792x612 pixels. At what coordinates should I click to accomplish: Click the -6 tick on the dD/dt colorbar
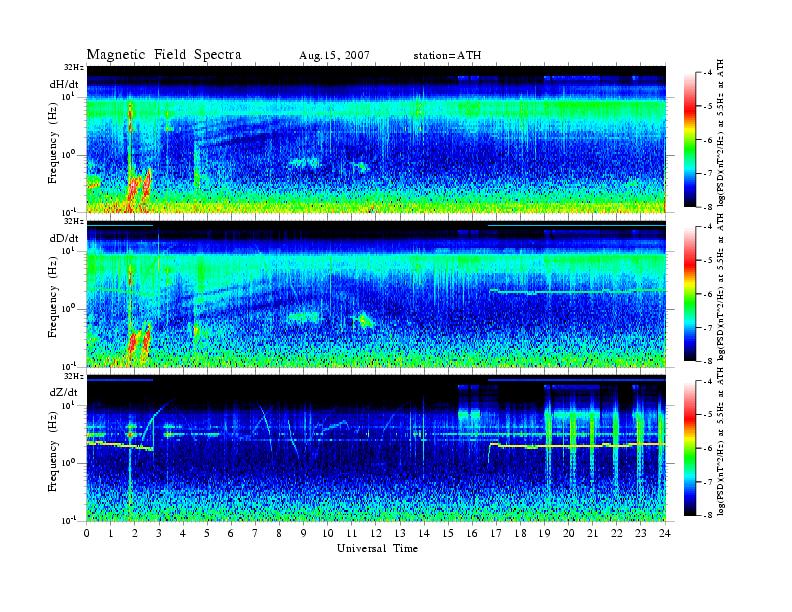pyautogui.click(x=708, y=294)
